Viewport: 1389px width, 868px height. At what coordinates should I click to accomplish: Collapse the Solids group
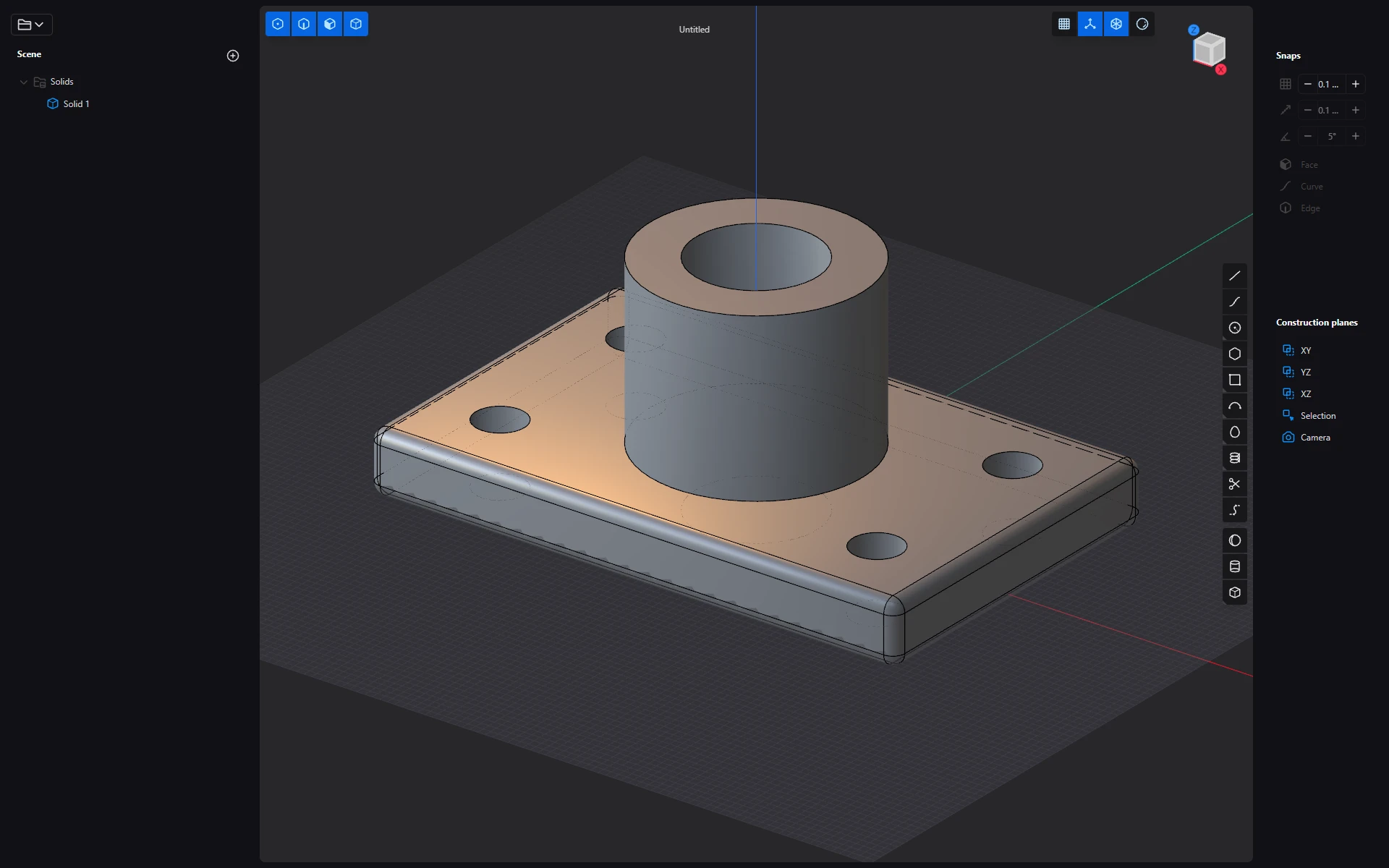(23, 82)
